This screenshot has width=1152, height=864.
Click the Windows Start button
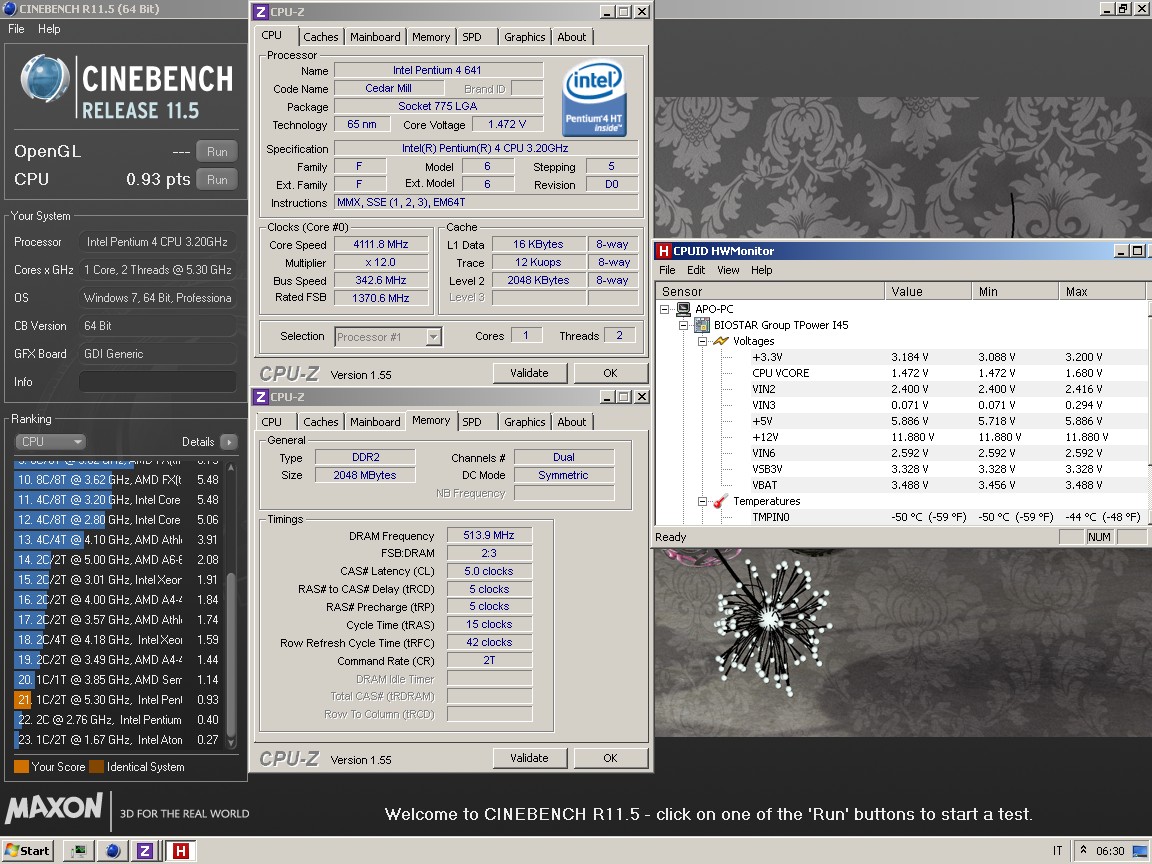(x=28, y=851)
